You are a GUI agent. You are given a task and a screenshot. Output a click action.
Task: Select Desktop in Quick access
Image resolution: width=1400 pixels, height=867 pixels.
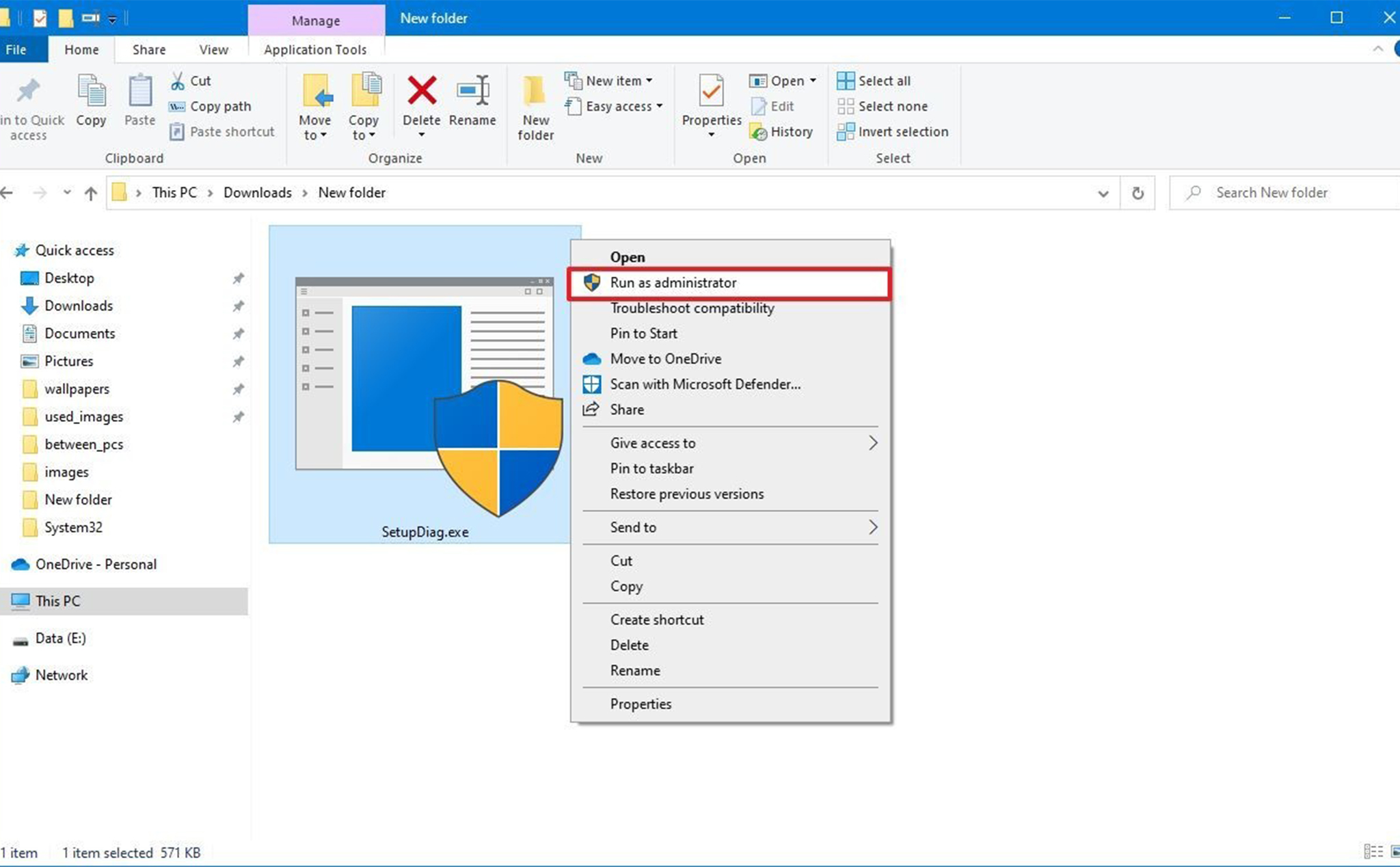[x=69, y=278]
